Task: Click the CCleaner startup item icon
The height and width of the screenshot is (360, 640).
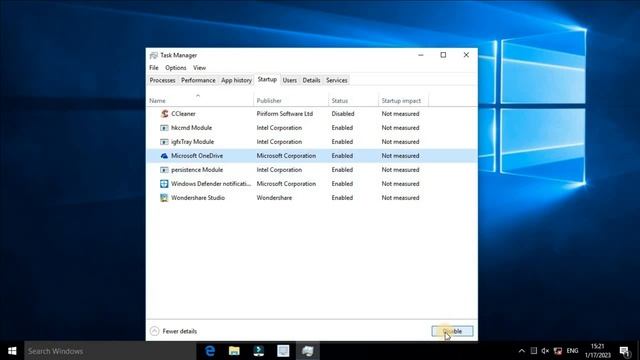Action: point(164,114)
